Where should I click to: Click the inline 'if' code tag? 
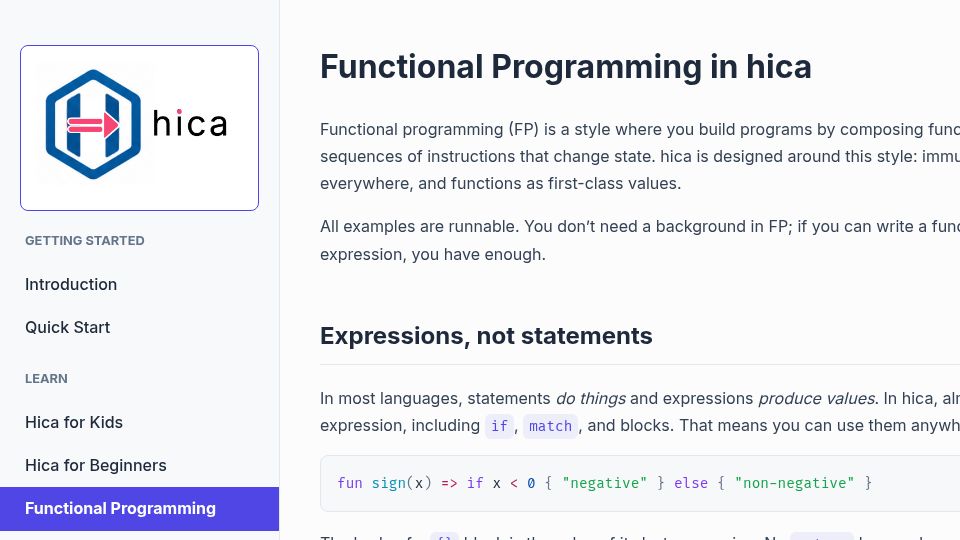[499, 426]
